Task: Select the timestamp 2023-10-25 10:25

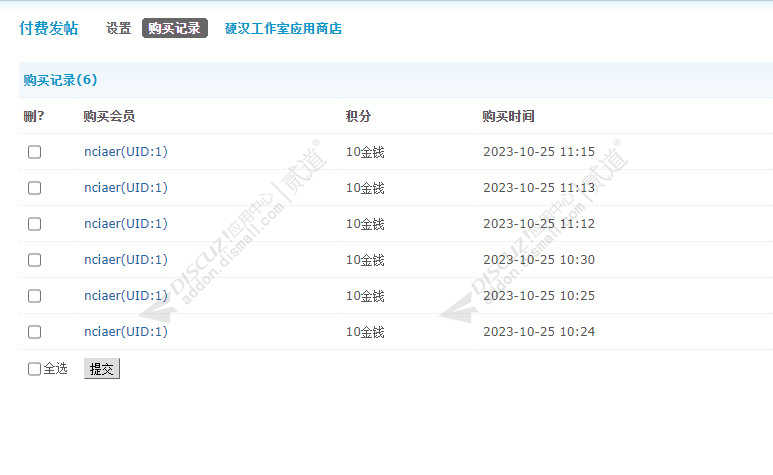Action: point(539,296)
